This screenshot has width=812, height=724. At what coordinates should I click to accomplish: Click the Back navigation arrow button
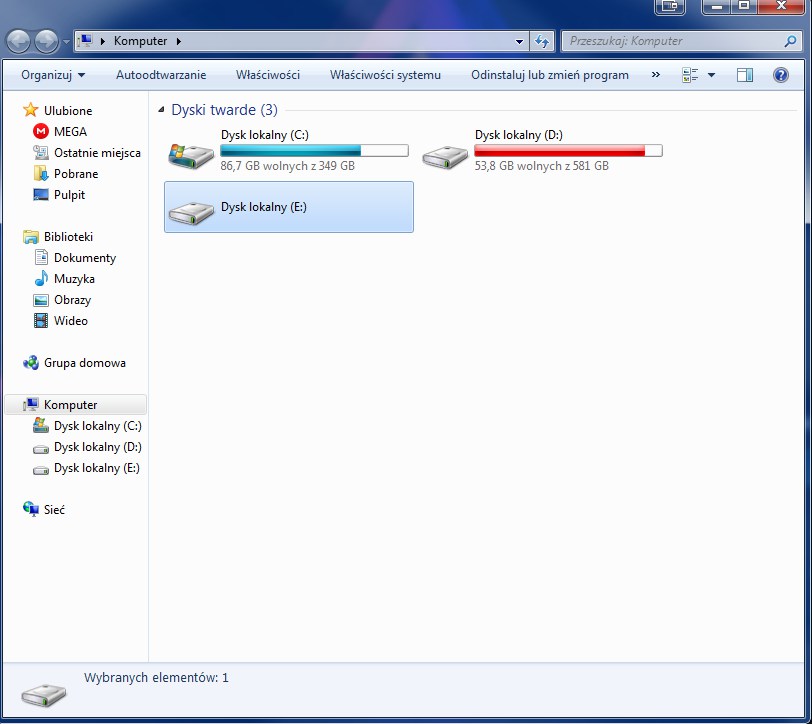pyautogui.click(x=19, y=41)
